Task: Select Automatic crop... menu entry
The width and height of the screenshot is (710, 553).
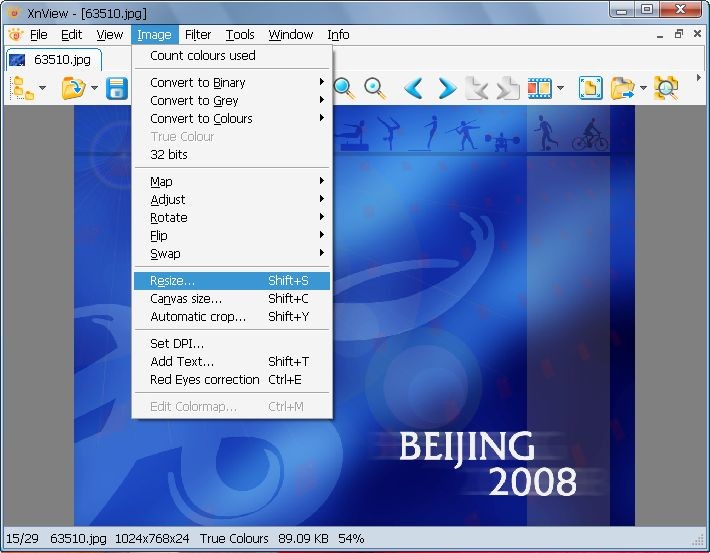Action: [232, 317]
